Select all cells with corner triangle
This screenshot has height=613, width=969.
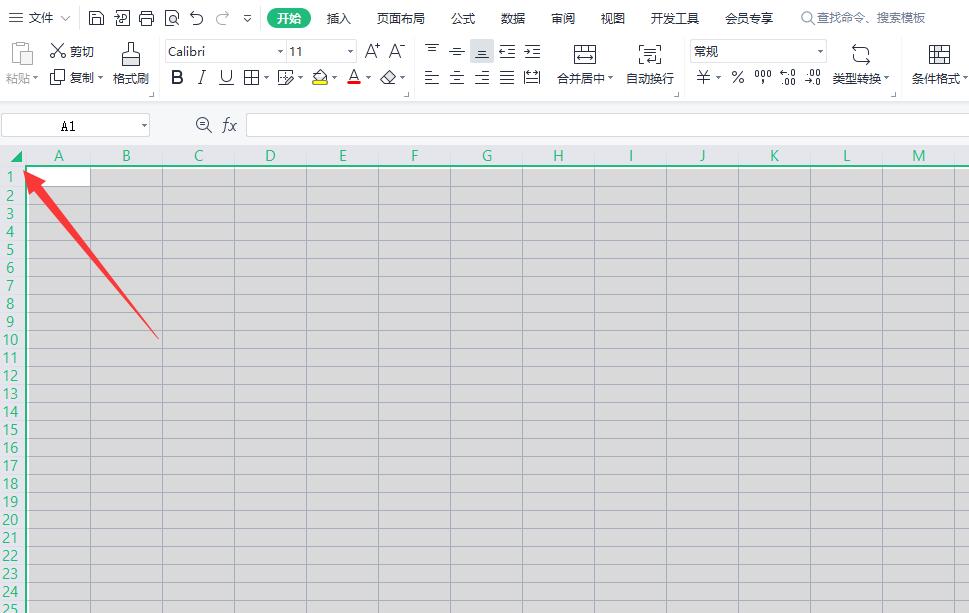15,157
